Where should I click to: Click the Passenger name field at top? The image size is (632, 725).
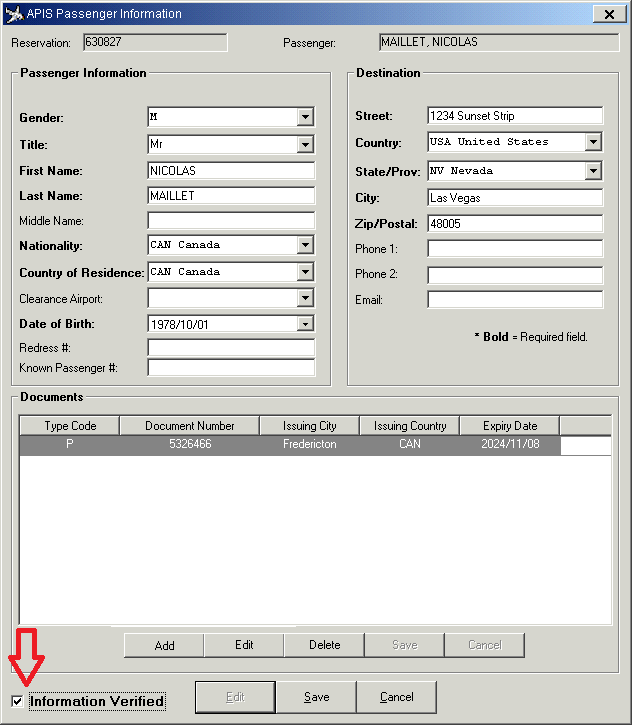499,42
